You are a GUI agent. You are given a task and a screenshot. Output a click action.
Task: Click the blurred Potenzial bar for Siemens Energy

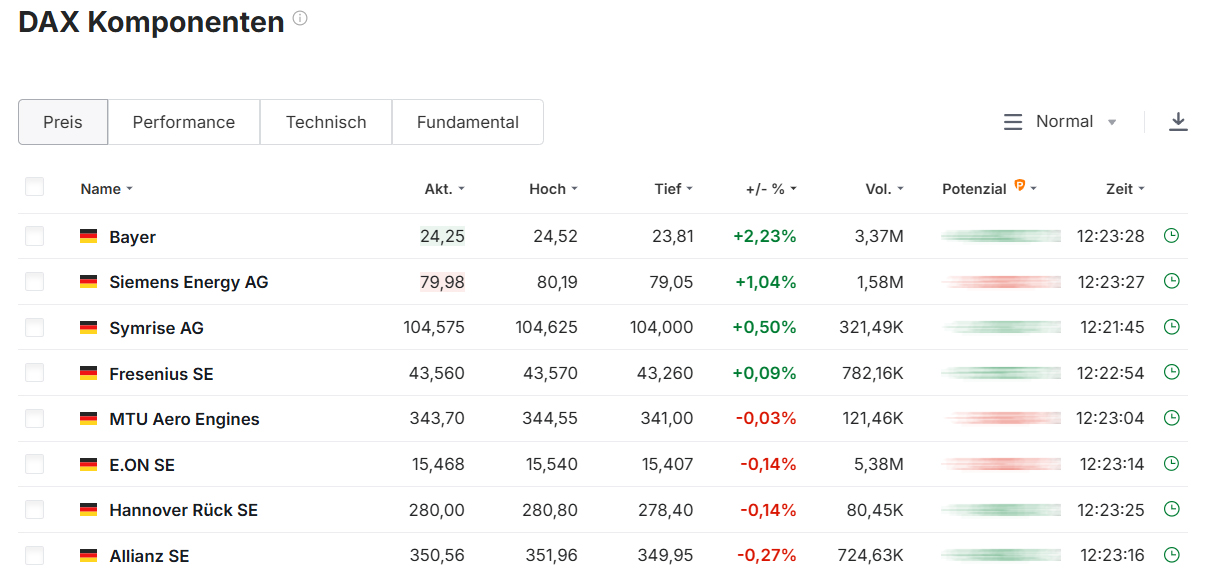coord(1001,282)
